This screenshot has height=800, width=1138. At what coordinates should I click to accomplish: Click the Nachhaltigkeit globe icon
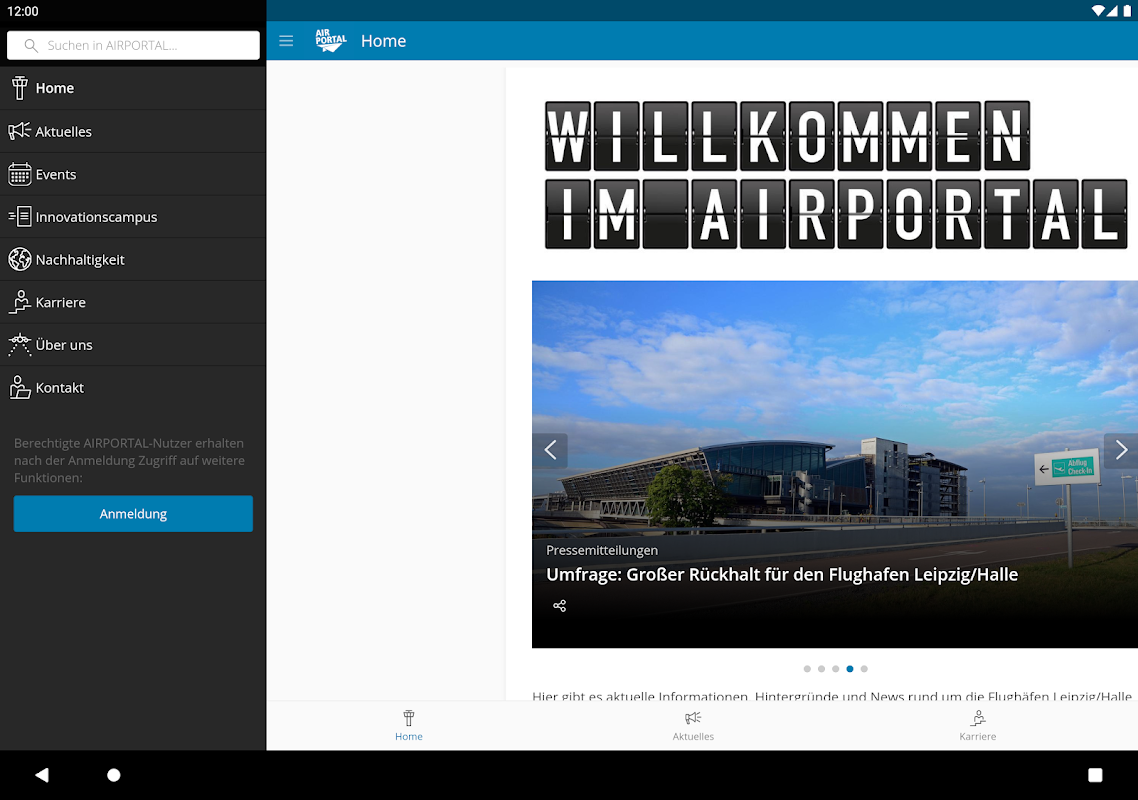(20, 259)
